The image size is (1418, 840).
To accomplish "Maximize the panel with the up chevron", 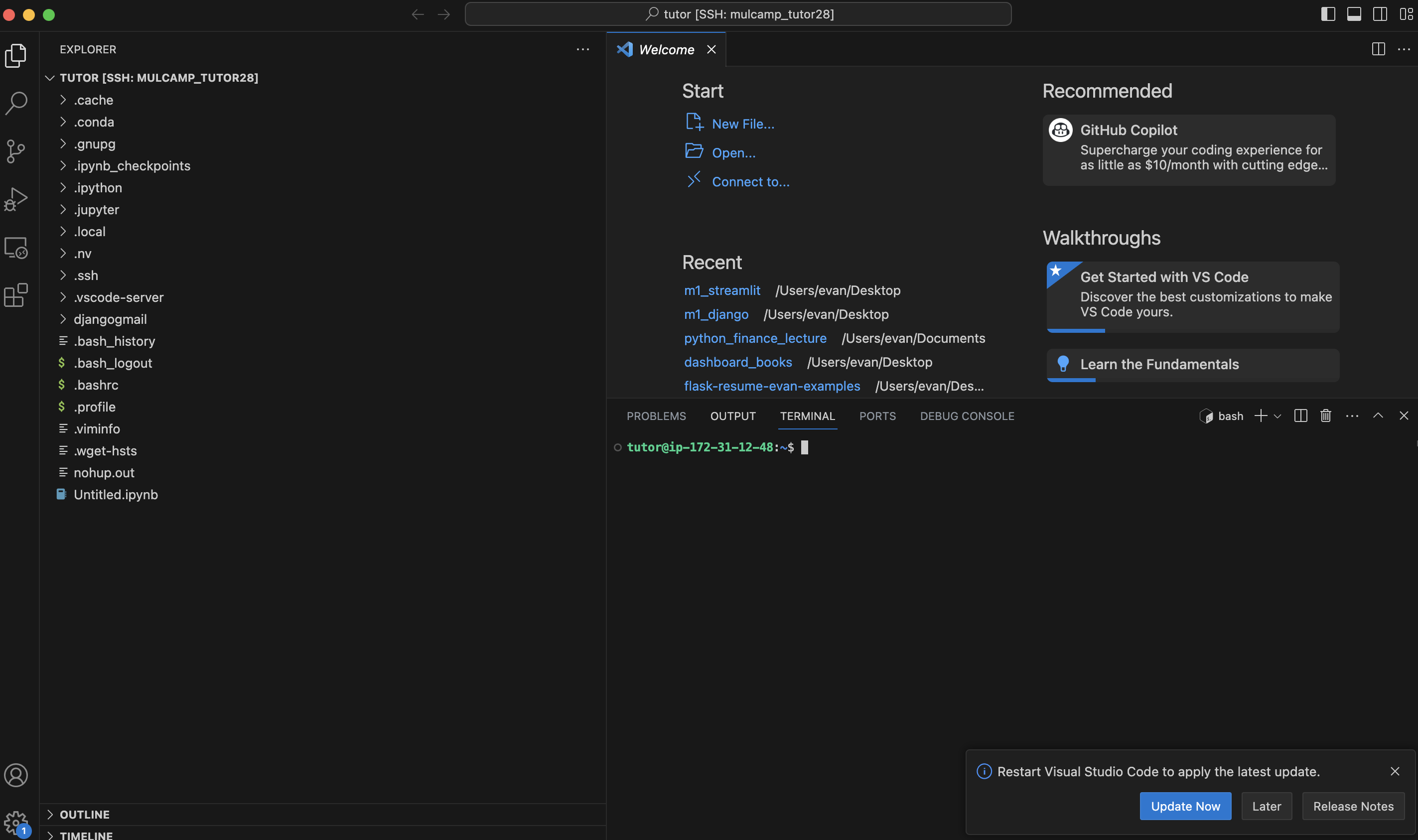I will (x=1378, y=416).
